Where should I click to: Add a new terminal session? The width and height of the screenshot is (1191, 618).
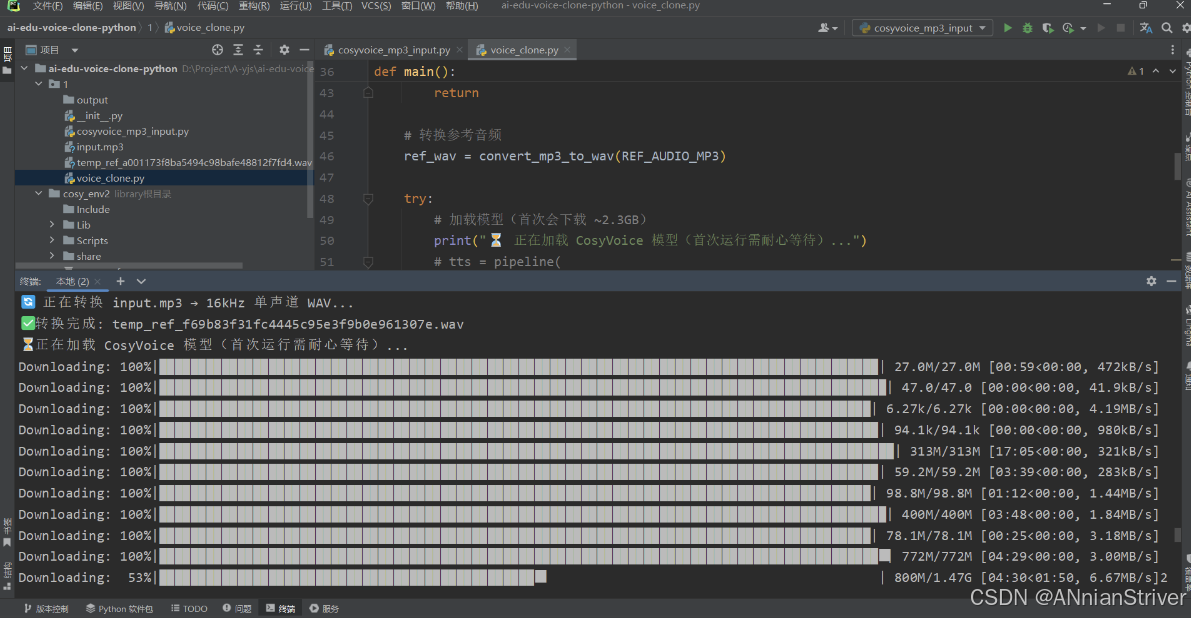click(120, 281)
